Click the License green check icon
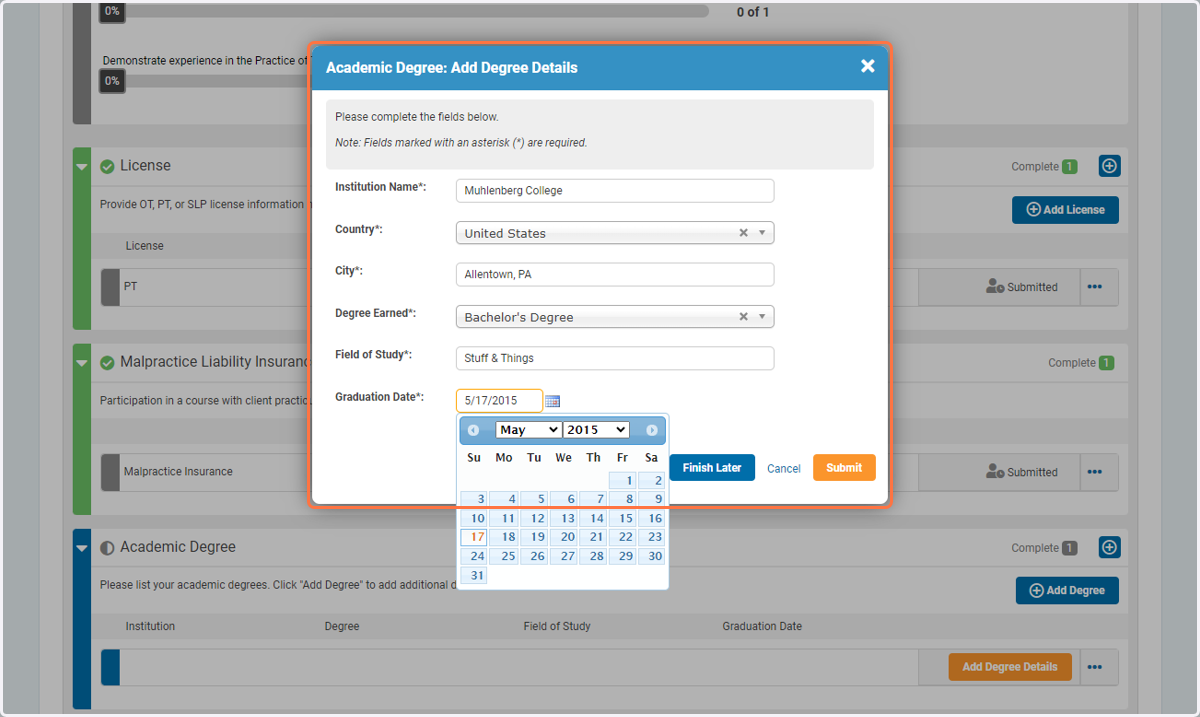The height and width of the screenshot is (717, 1200). (x=107, y=166)
